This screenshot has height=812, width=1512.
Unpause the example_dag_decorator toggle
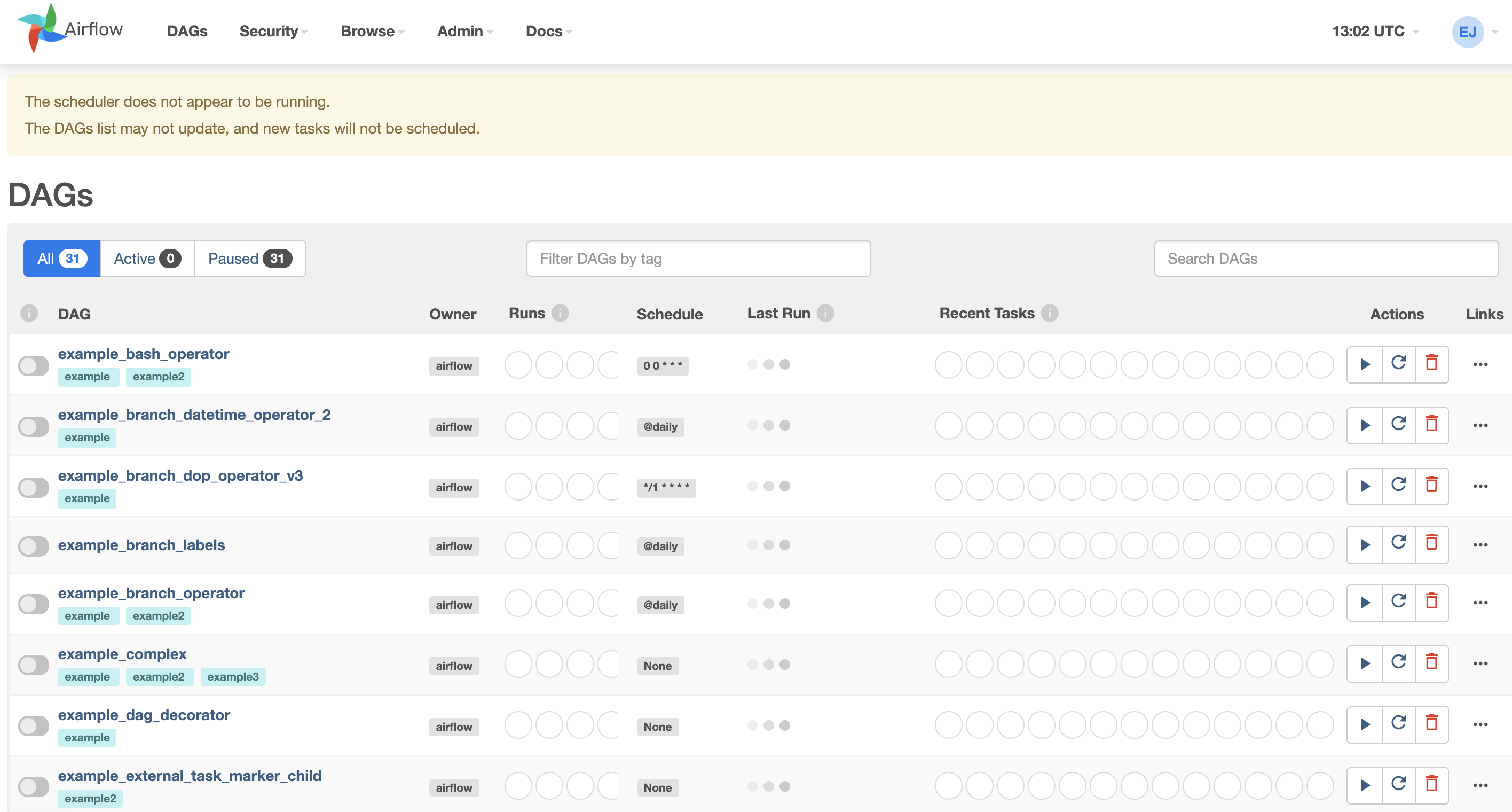[x=34, y=727]
